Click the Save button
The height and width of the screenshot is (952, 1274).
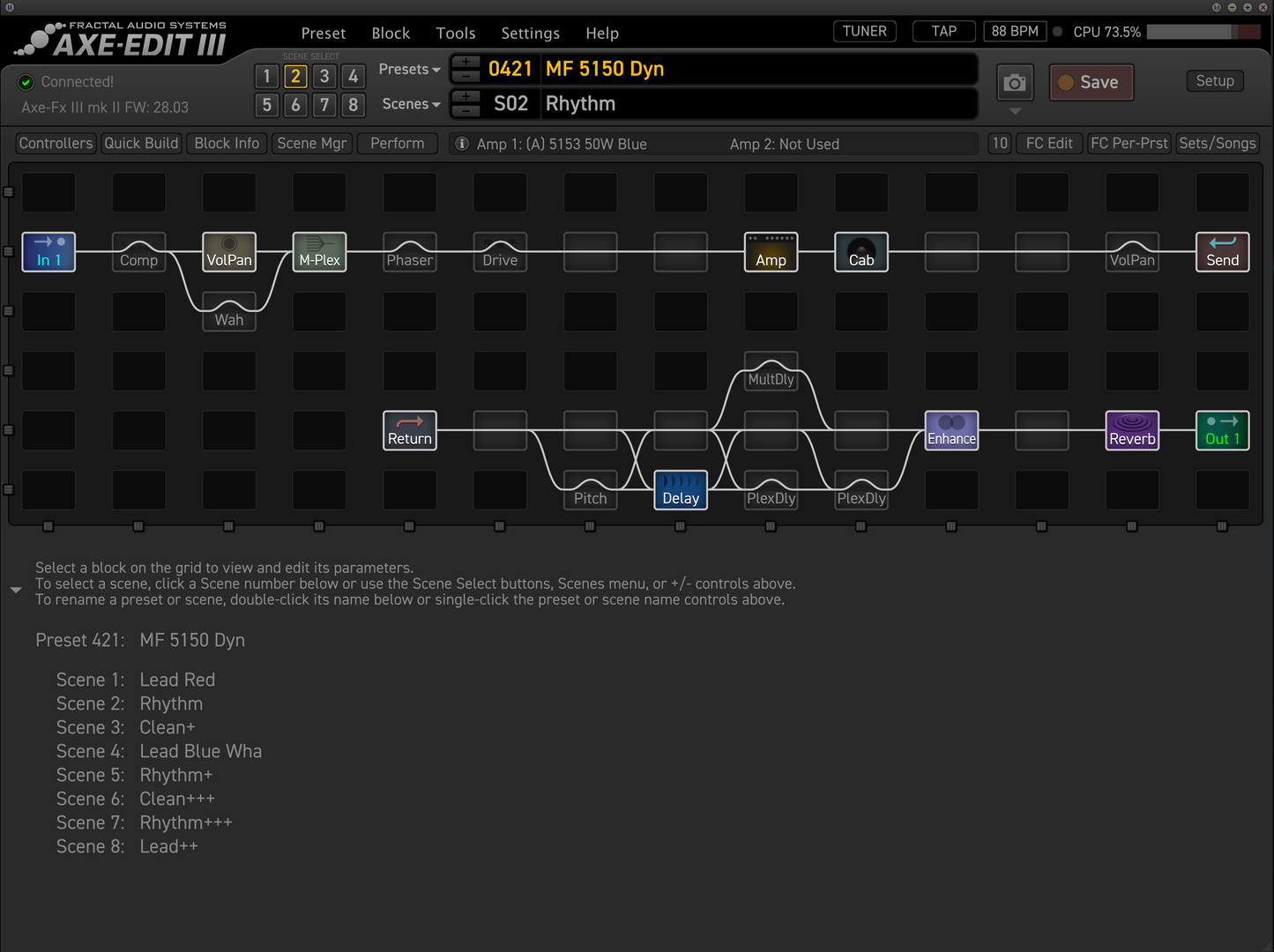[1091, 83]
